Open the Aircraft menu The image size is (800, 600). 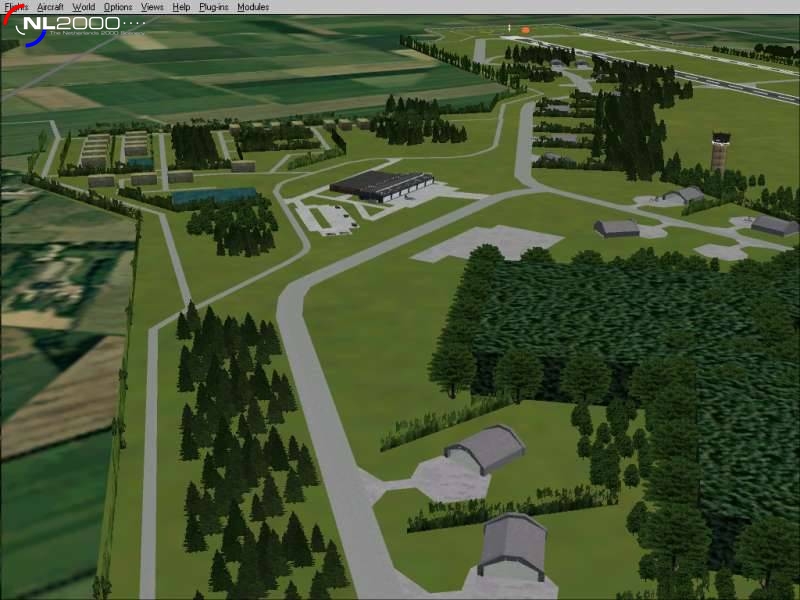(50, 7)
